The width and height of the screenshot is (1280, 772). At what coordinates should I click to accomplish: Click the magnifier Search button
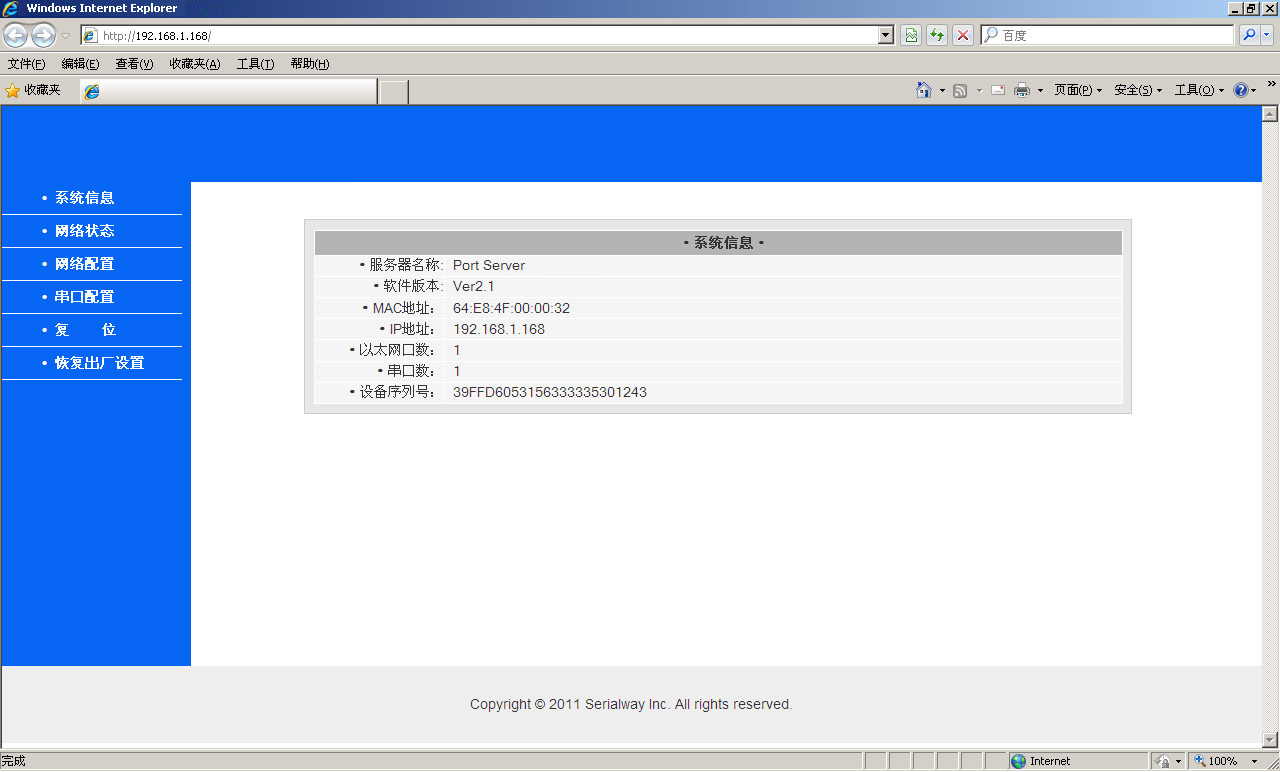pos(1249,35)
